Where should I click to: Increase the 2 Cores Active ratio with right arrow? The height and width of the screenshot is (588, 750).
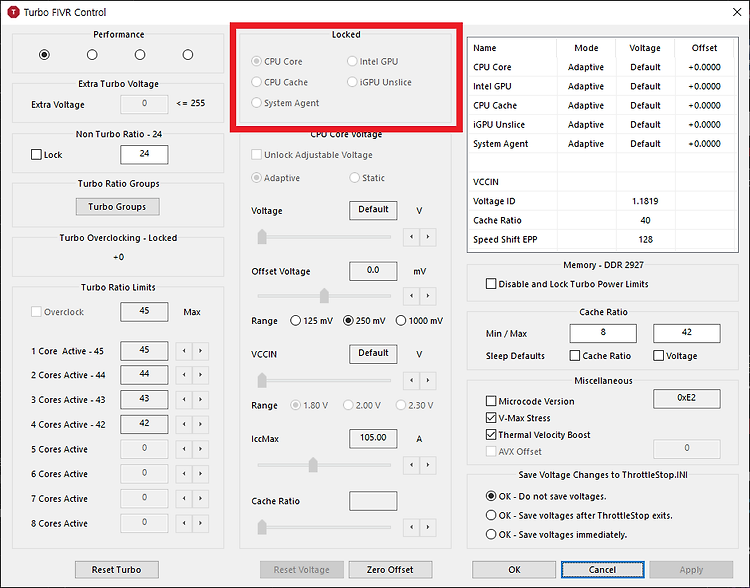[200, 375]
